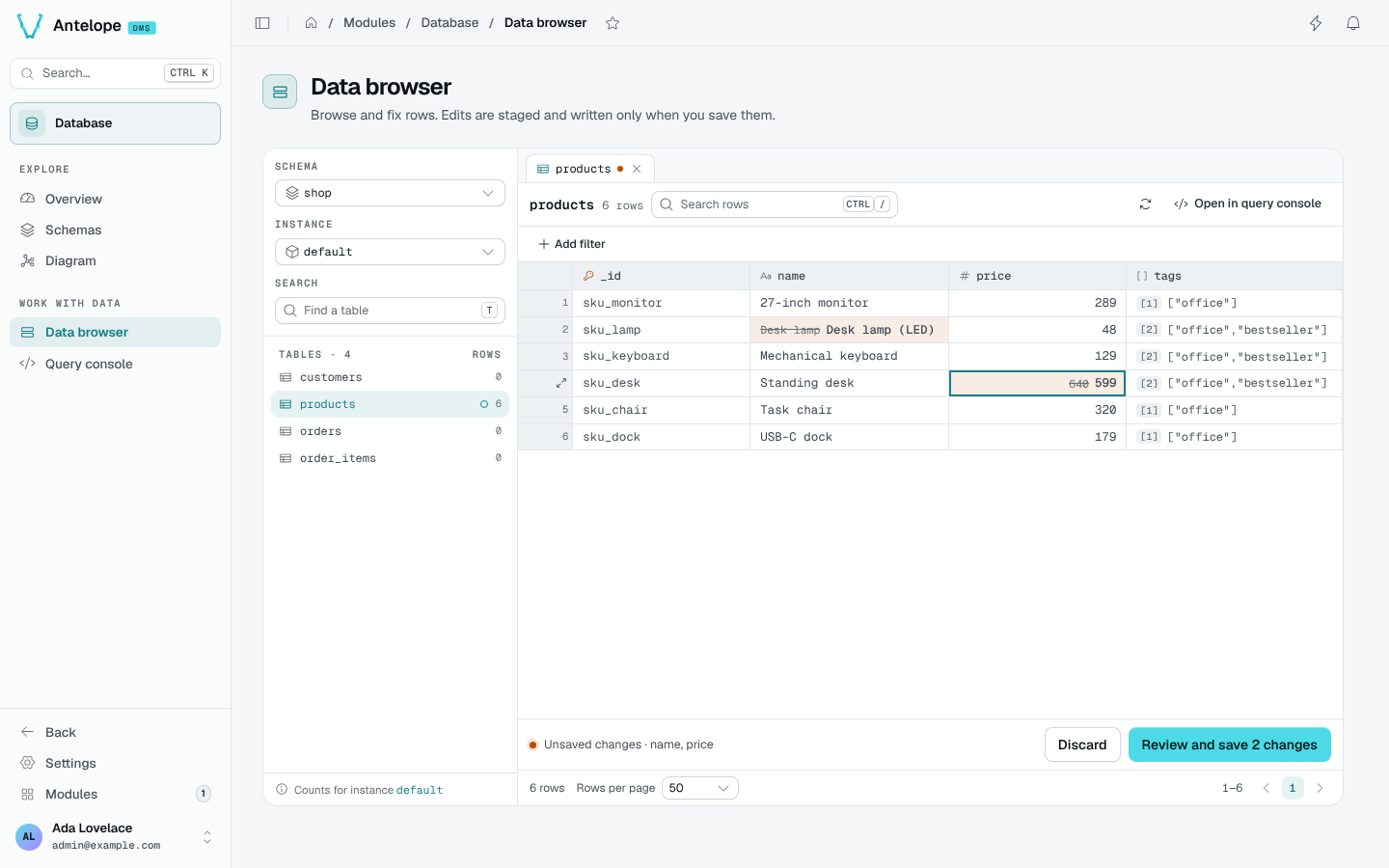
Task: Toggle the sidebar panel icon
Action: [262, 23]
